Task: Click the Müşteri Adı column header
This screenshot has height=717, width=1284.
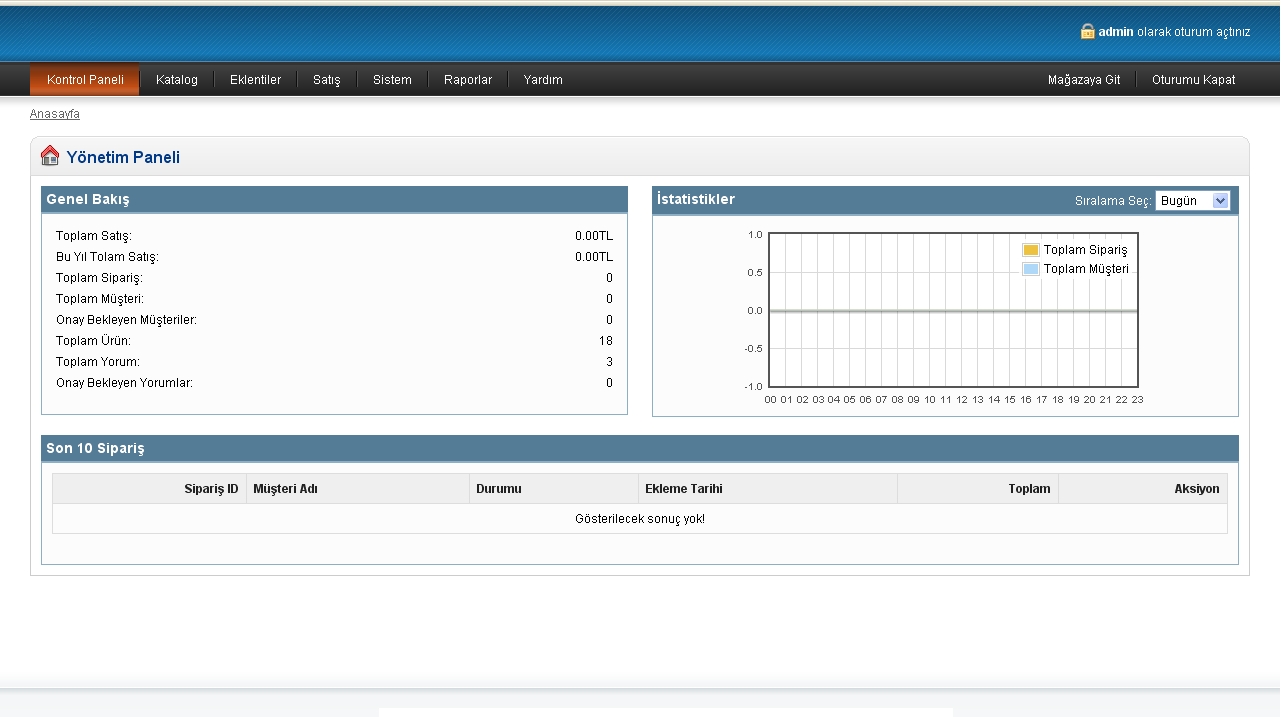Action: pos(286,489)
